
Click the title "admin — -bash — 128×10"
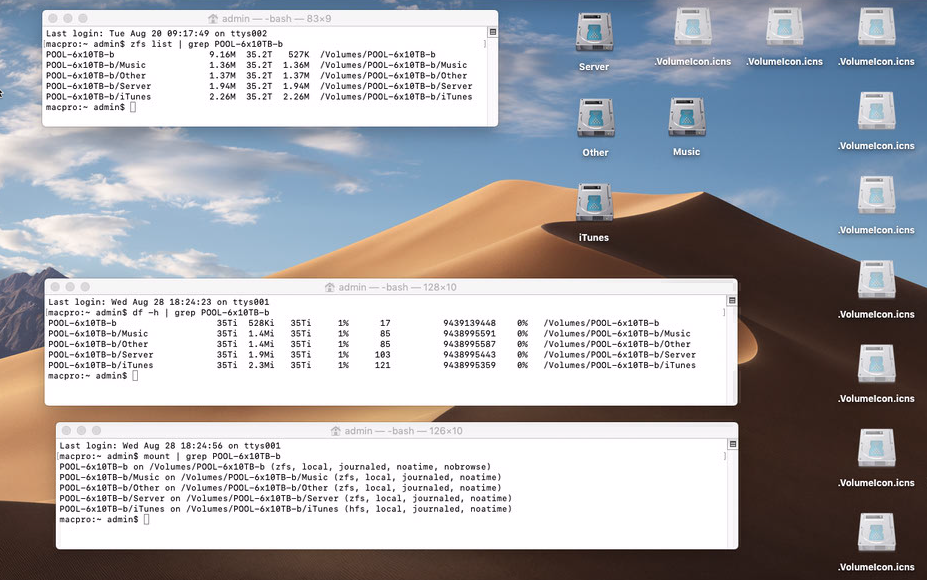(397, 287)
